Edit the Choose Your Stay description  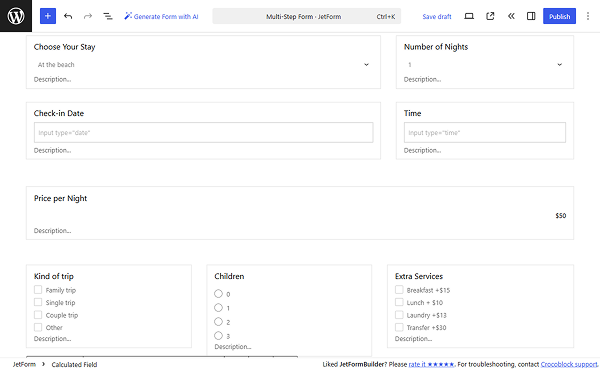tap(52, 79)
